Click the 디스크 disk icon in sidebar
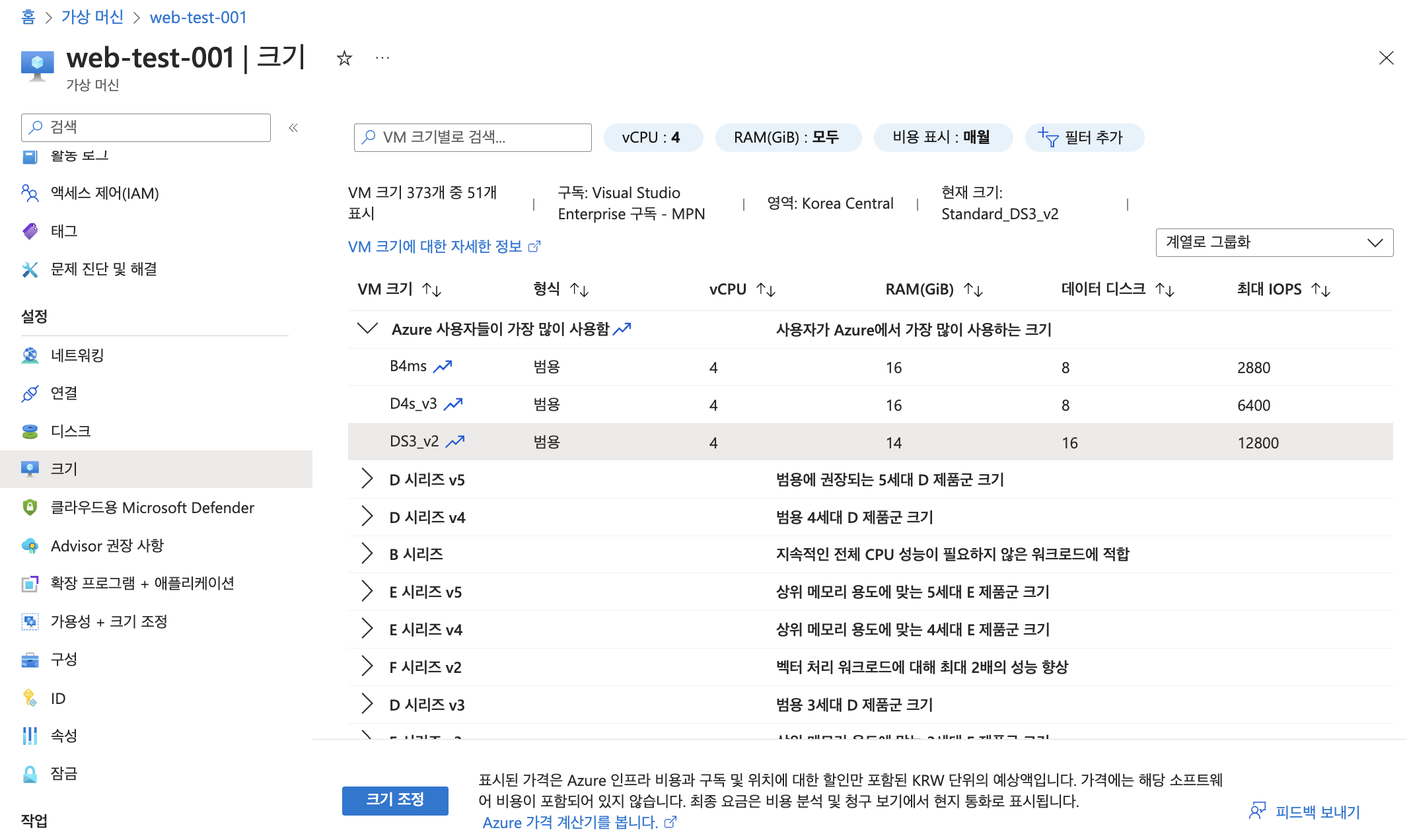The width and height of the screenshot is (1407, 840). tap(30, 431)
